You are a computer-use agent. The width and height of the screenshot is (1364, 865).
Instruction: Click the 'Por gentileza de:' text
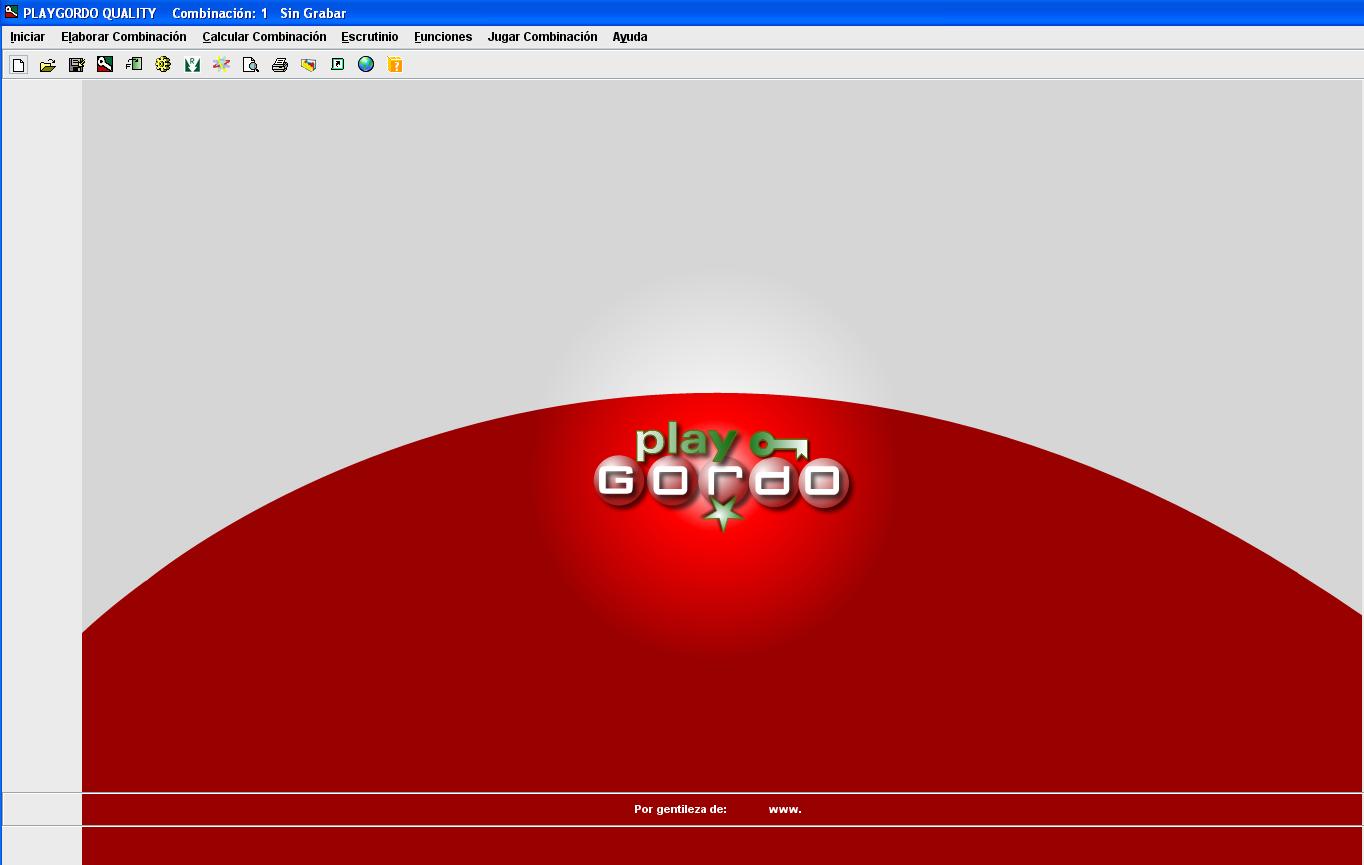click(x=680, y=809)
